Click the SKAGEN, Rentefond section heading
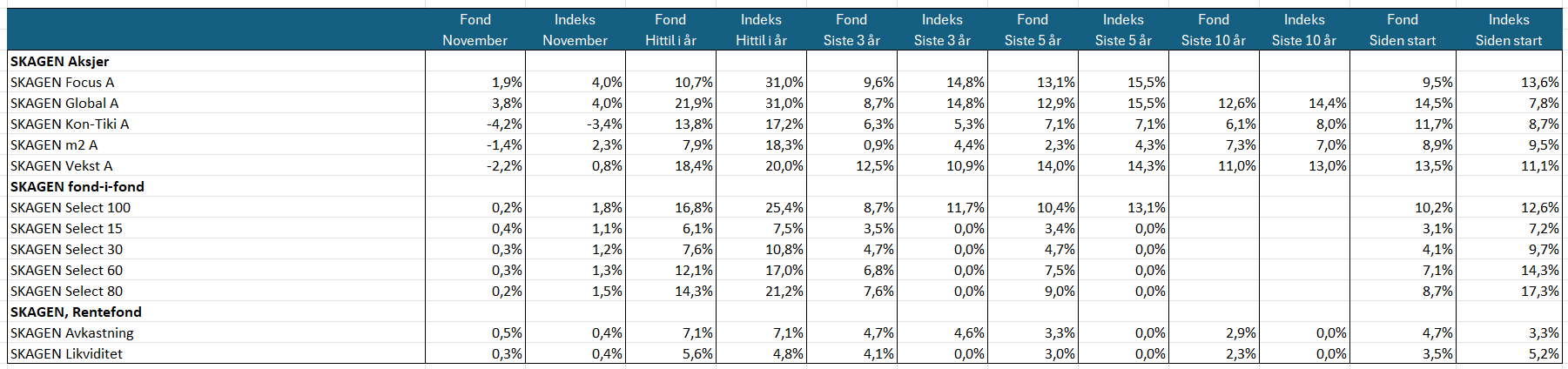This screenshot has height=369, width=1568. [x=76, y=312]
